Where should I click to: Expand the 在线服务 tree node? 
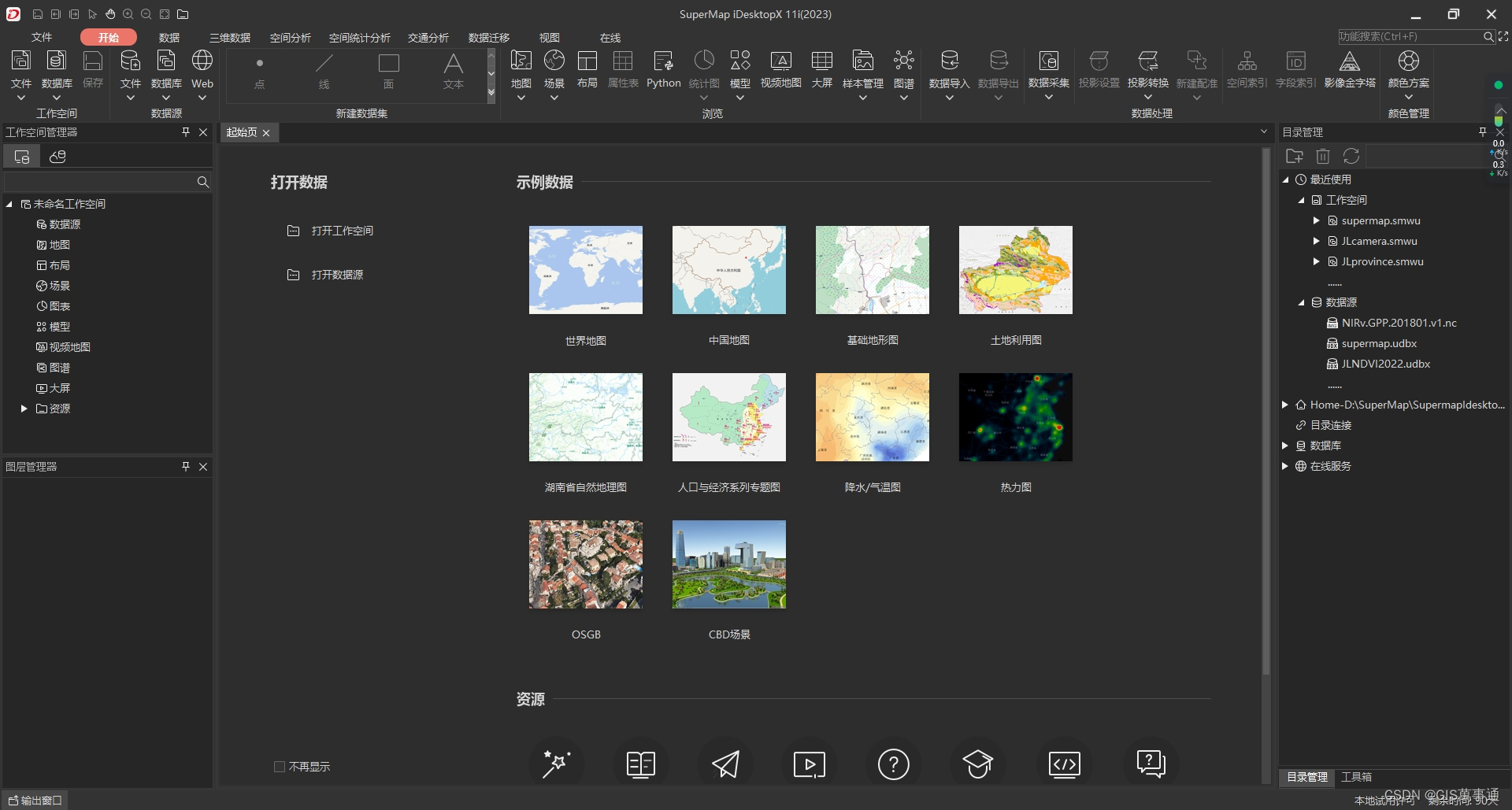tap(1285, 466)
